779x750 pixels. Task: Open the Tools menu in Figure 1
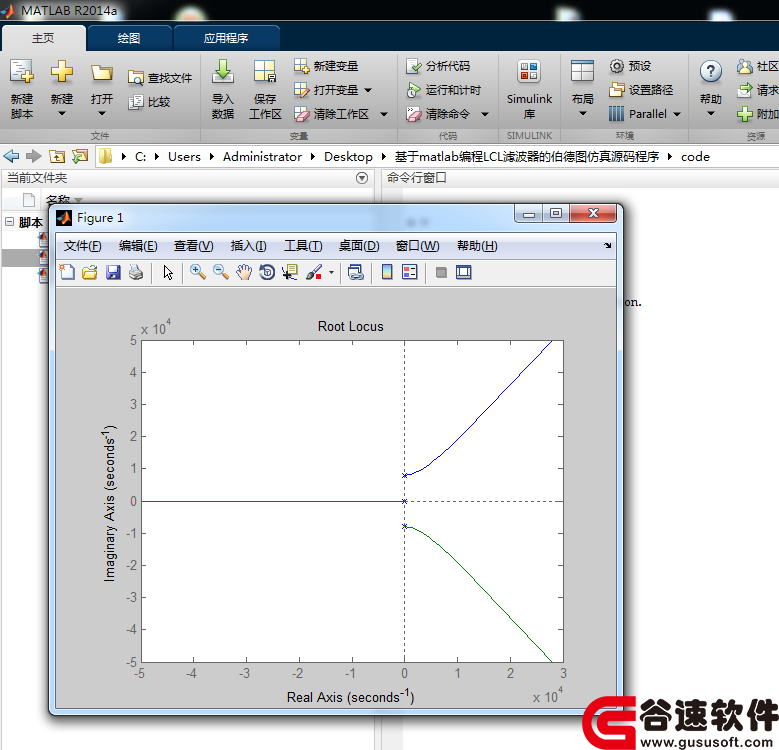pos(303,246)
